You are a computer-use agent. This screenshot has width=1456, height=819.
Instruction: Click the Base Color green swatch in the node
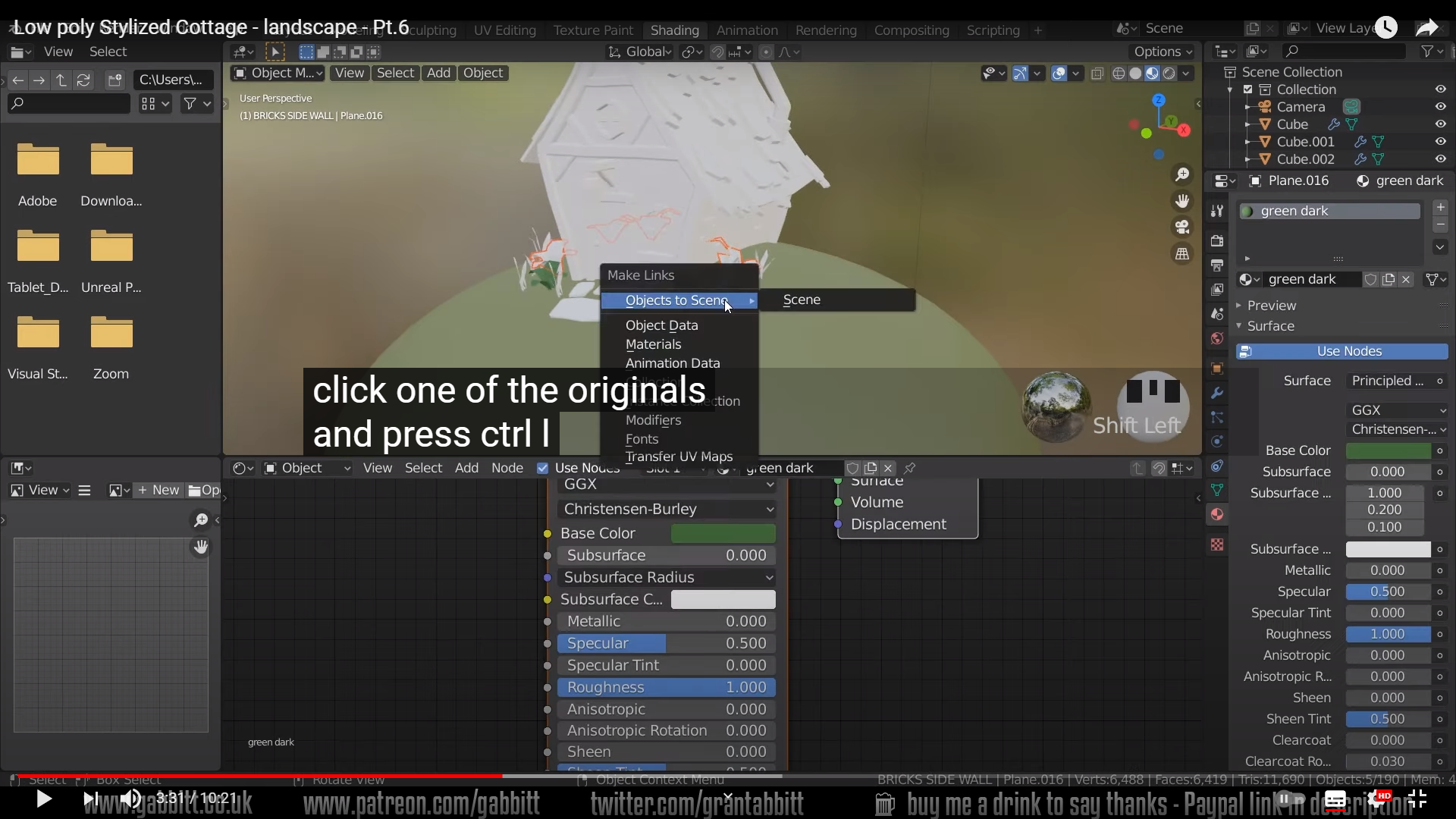723,533
